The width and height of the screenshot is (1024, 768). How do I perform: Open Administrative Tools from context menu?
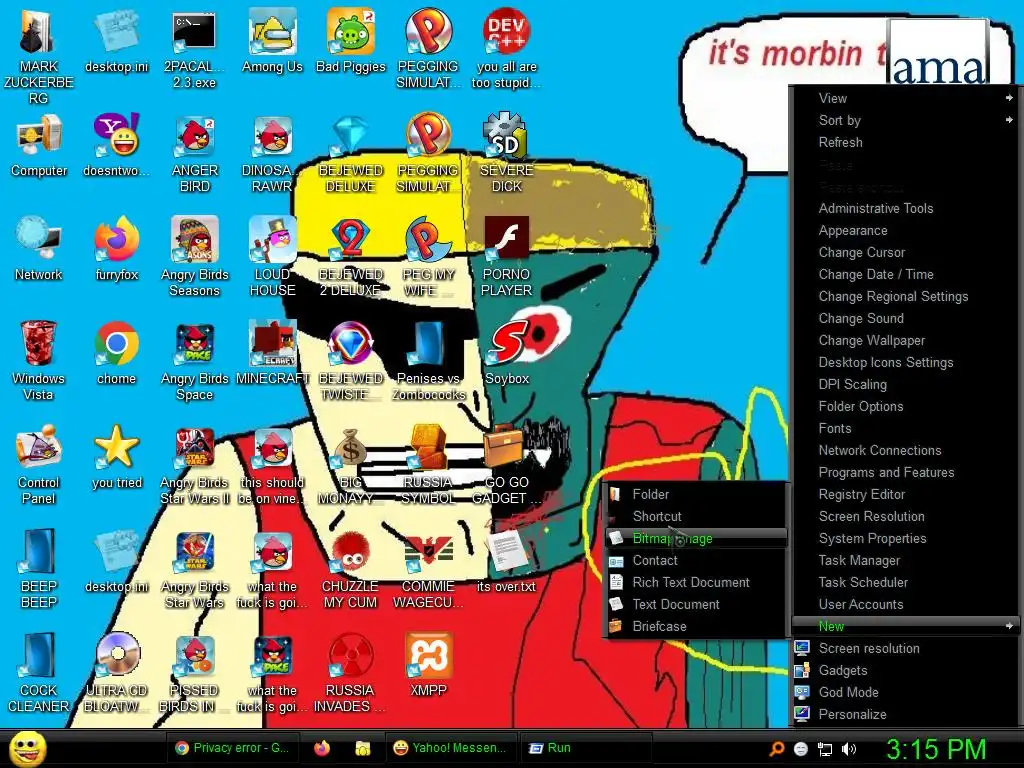pyautogui.click(x=904, y=208)
